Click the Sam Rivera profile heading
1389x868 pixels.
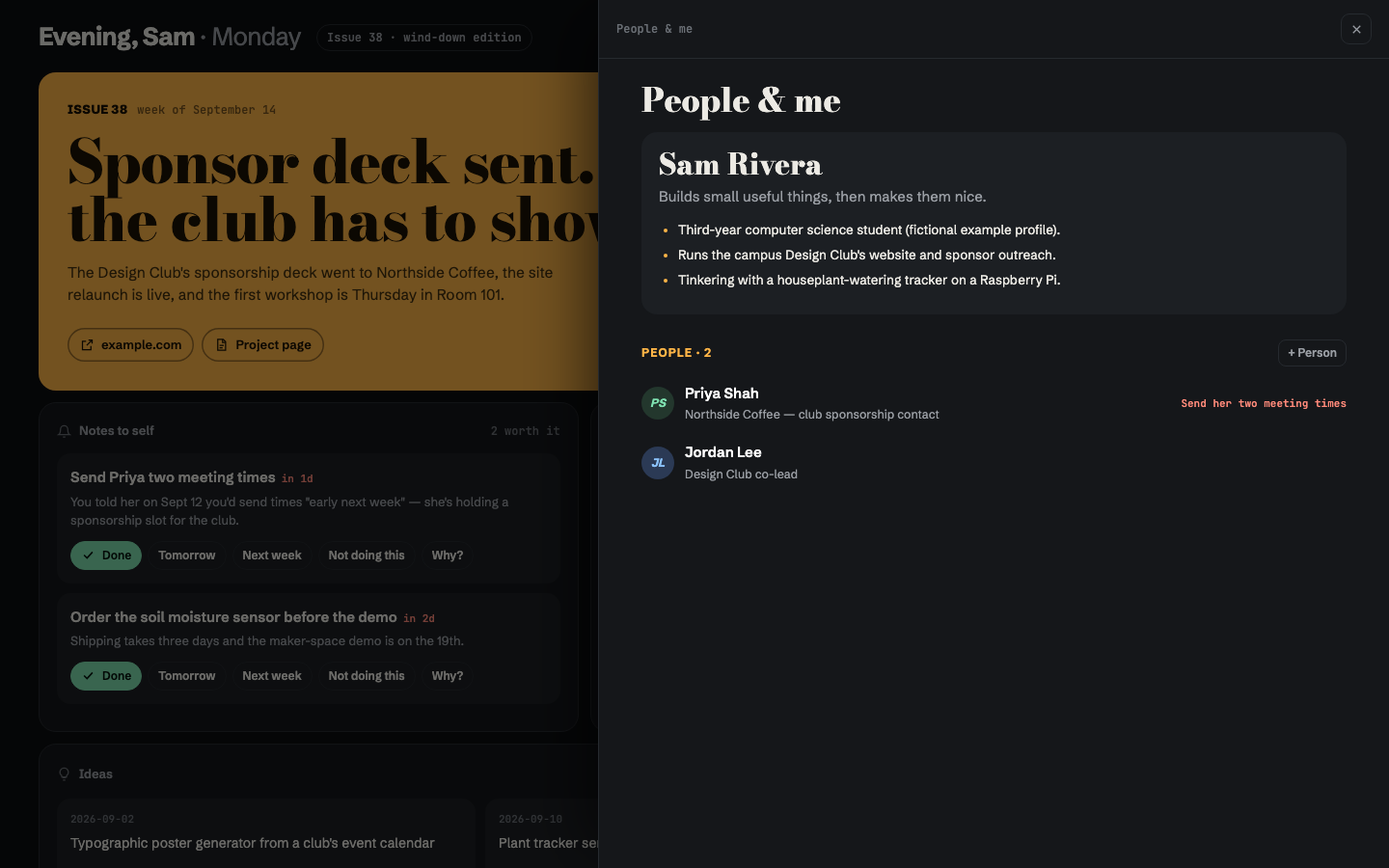[x=740, y=165]
